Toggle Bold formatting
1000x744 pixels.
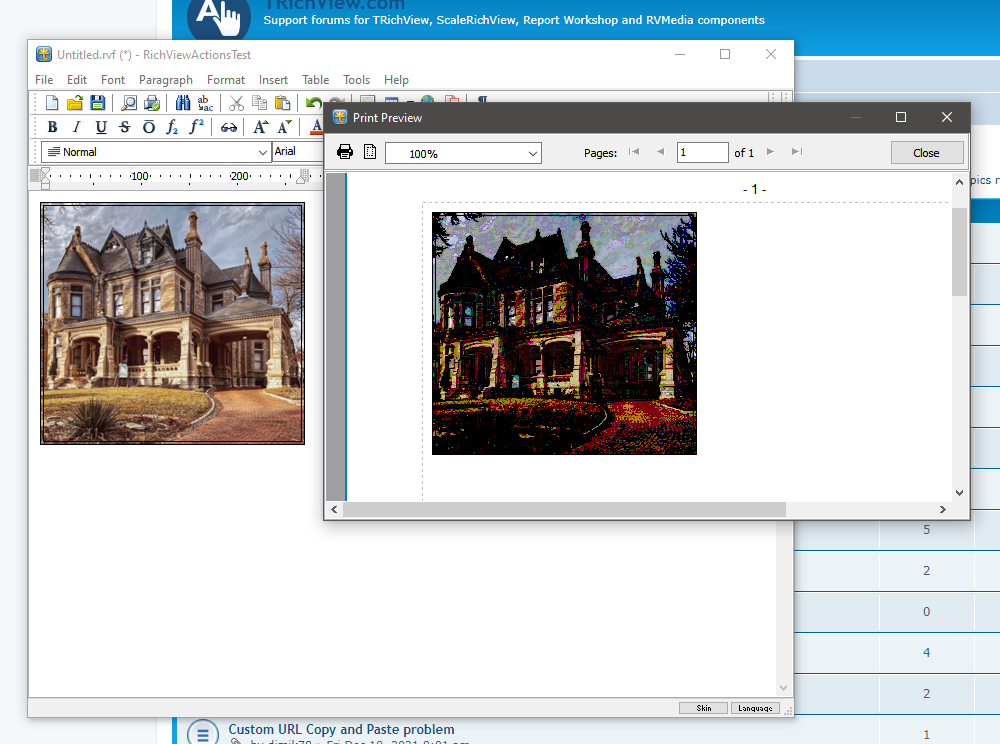point(52,127)
